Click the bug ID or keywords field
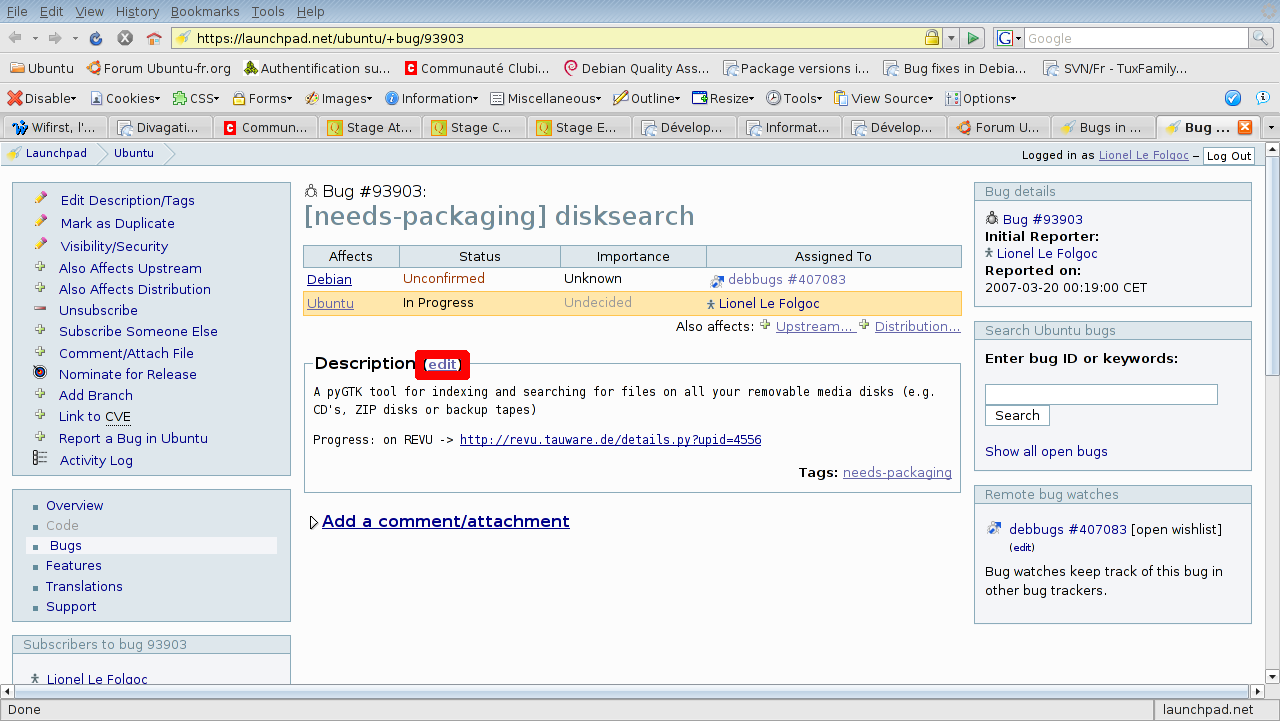This screenshot has width=1280, height=721. pos(1100,394)
